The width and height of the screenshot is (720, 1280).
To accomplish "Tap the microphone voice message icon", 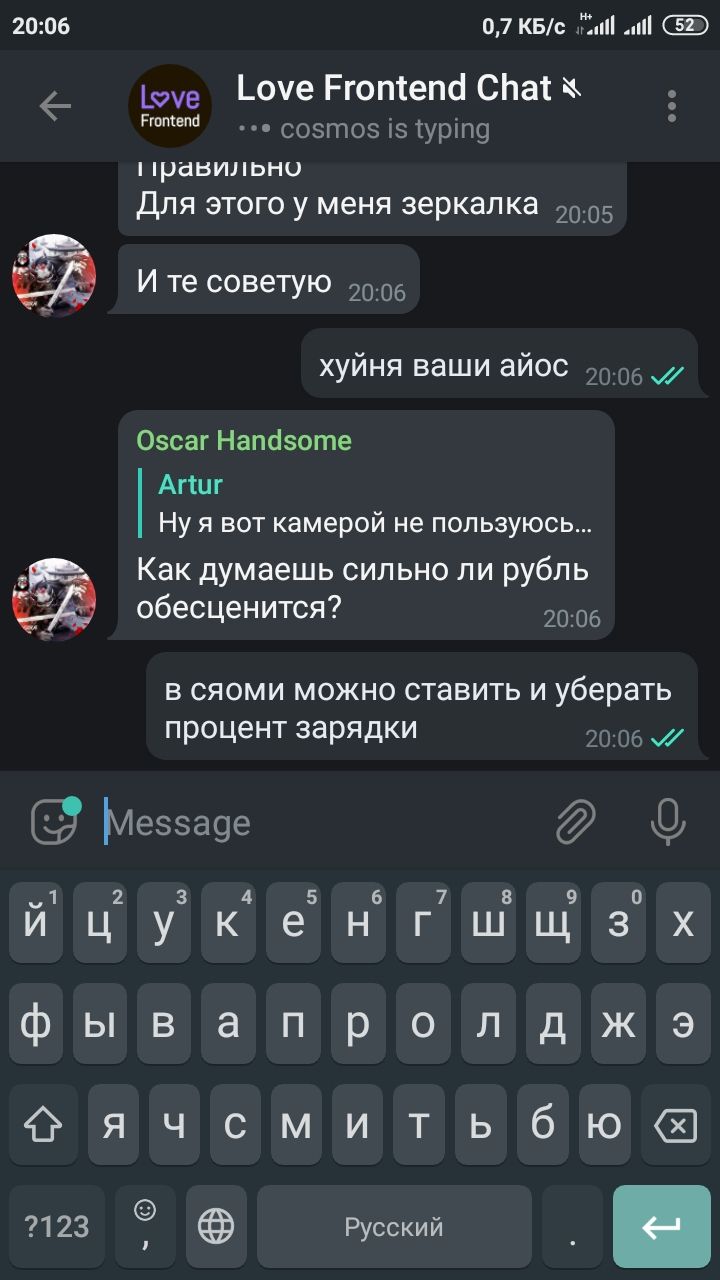I will coord(667,822).
